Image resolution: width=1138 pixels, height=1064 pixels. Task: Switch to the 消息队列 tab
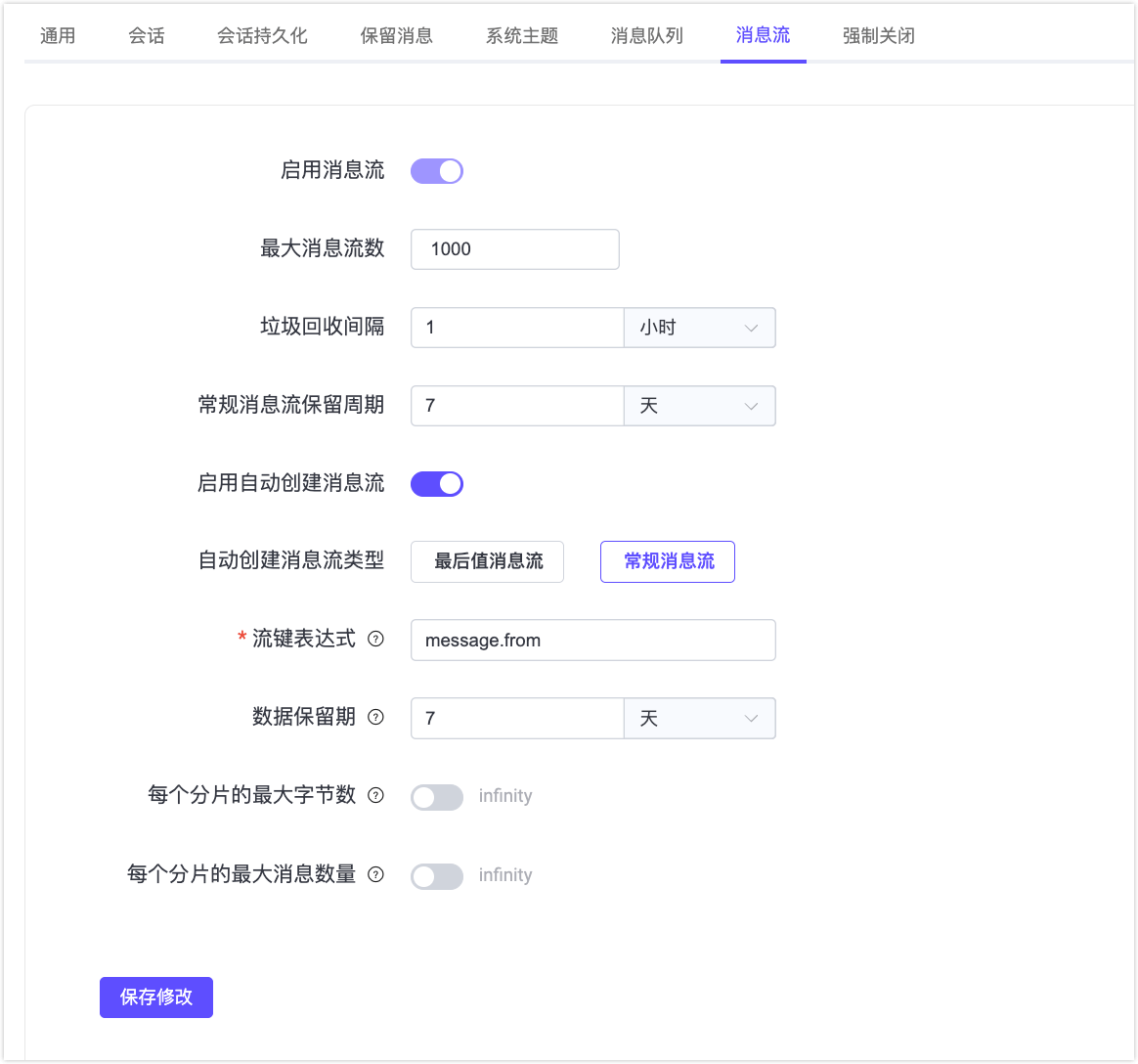coord(645,35)
